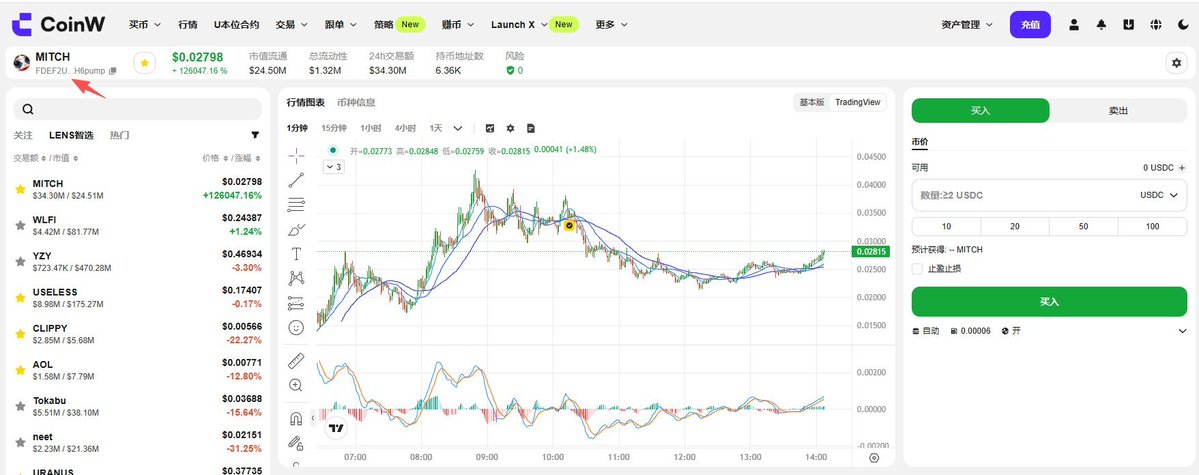
Task: Open the chart settings gear icon
Action: [510, 128]
